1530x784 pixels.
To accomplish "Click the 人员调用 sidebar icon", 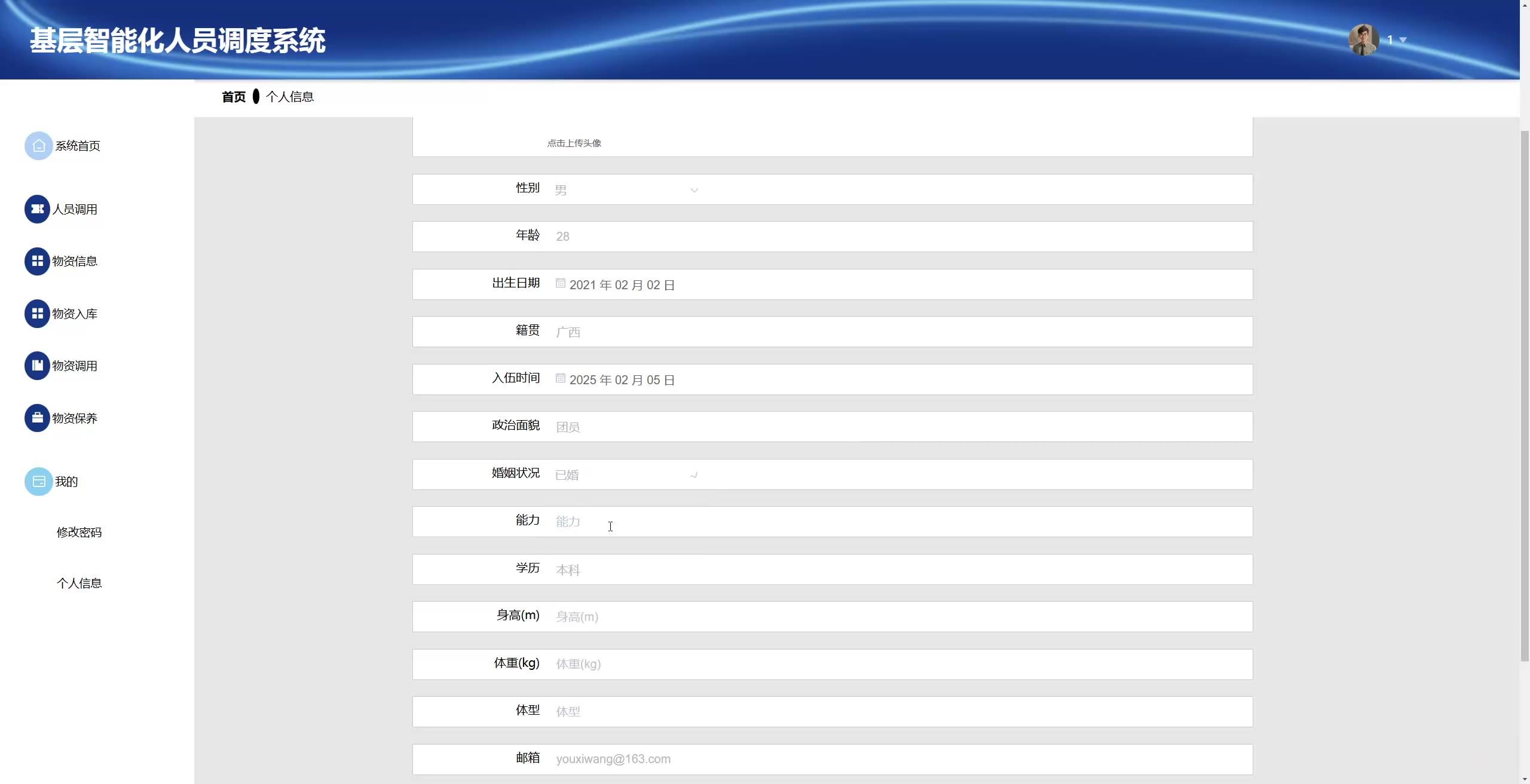I will click(37, 209).
